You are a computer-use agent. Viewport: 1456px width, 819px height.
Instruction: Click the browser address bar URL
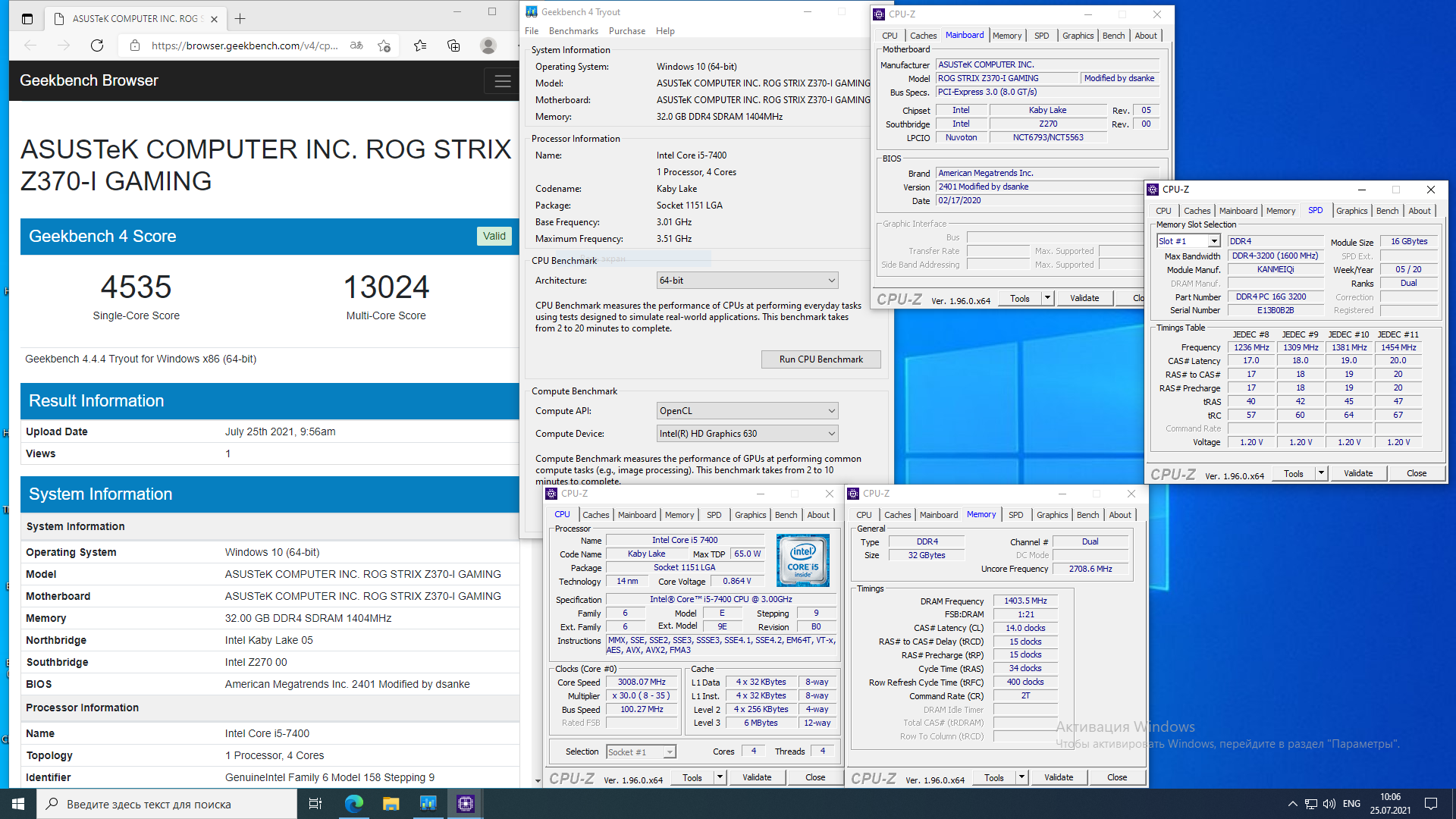244,45
